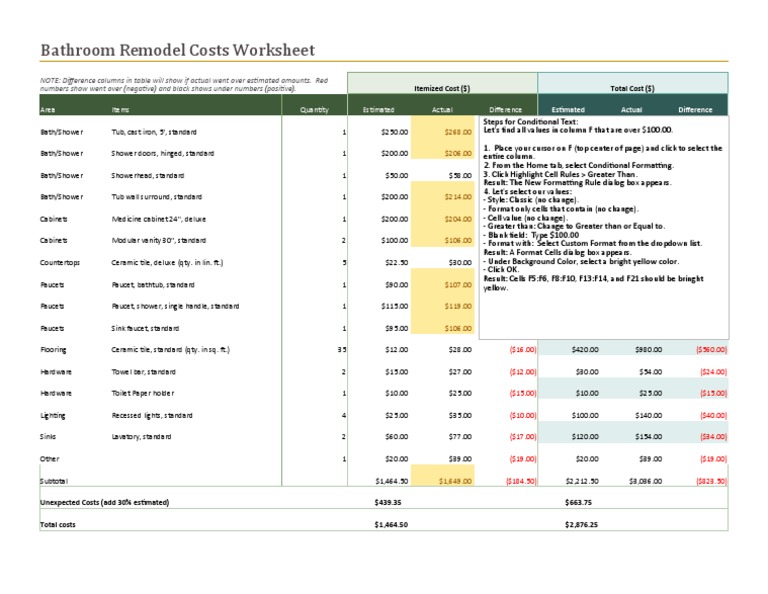Select the Recessed lights, standard cell
This screenshot has height=594, width=768.
coord(152,415)
